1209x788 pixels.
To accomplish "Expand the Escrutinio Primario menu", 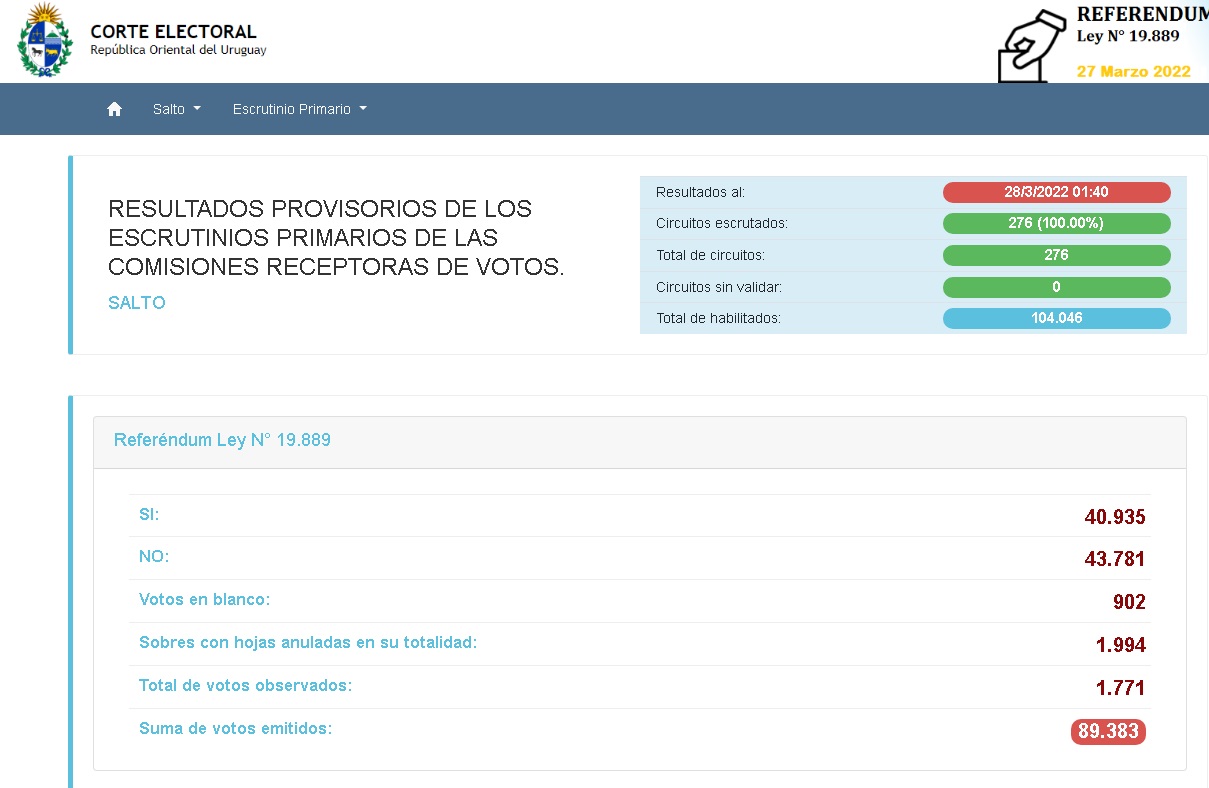I will 299,109.
